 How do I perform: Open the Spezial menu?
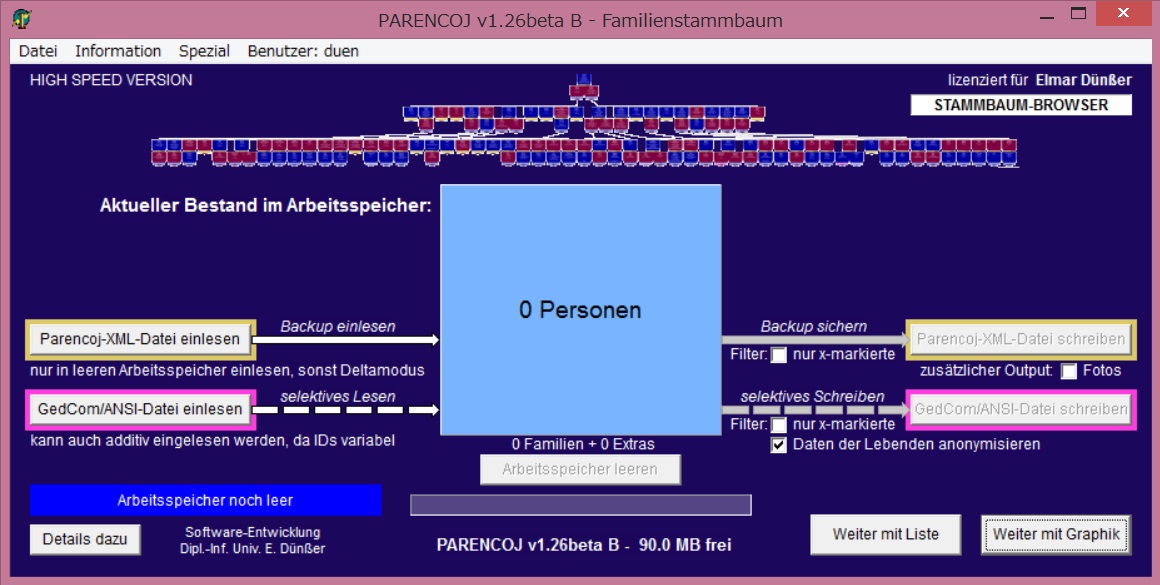[204, 51]
